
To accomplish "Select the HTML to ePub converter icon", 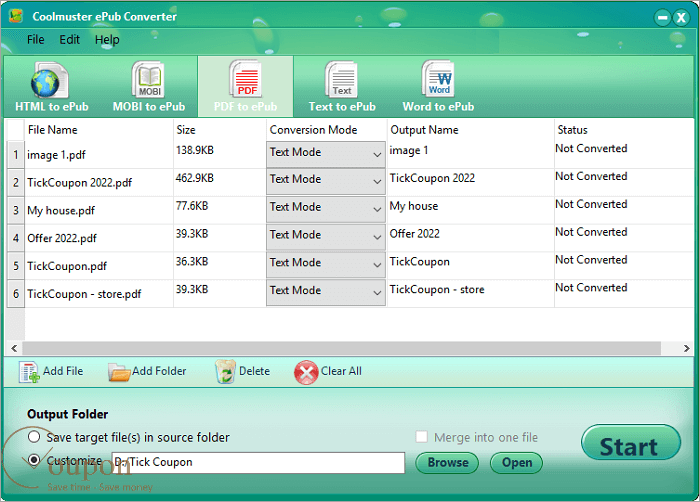I will [x=50, y=80].
